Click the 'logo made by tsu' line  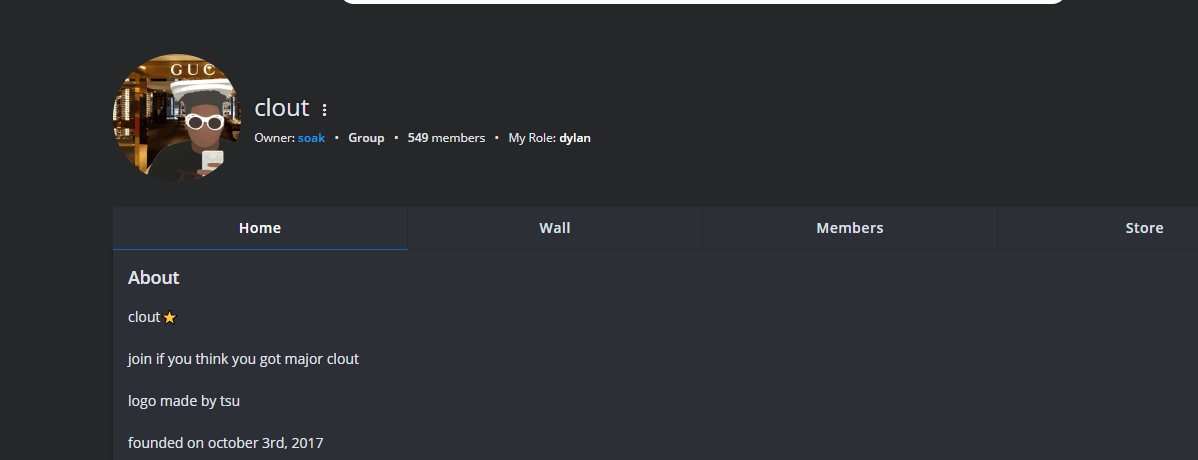pos(184,401)
